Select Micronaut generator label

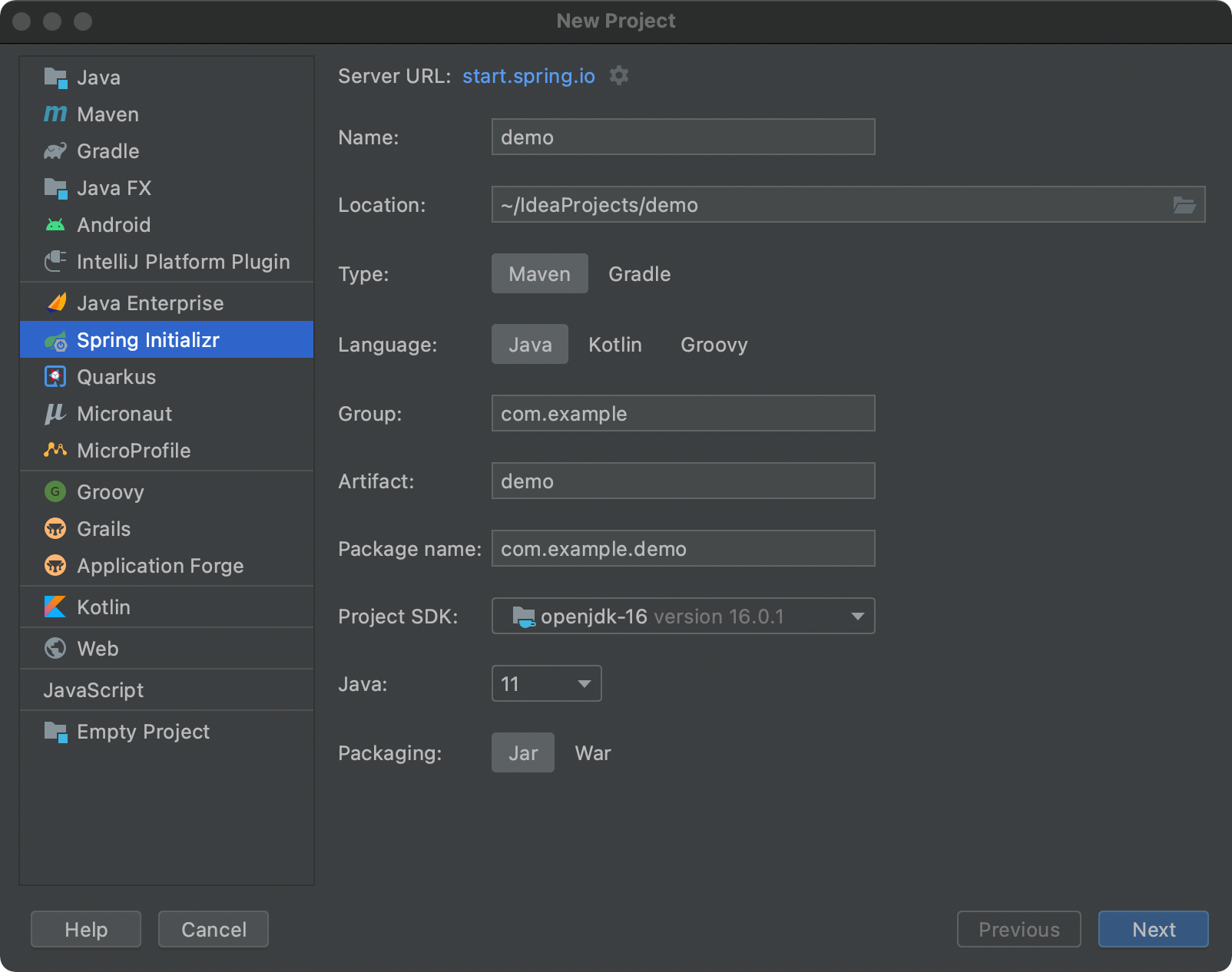point(125,414)
